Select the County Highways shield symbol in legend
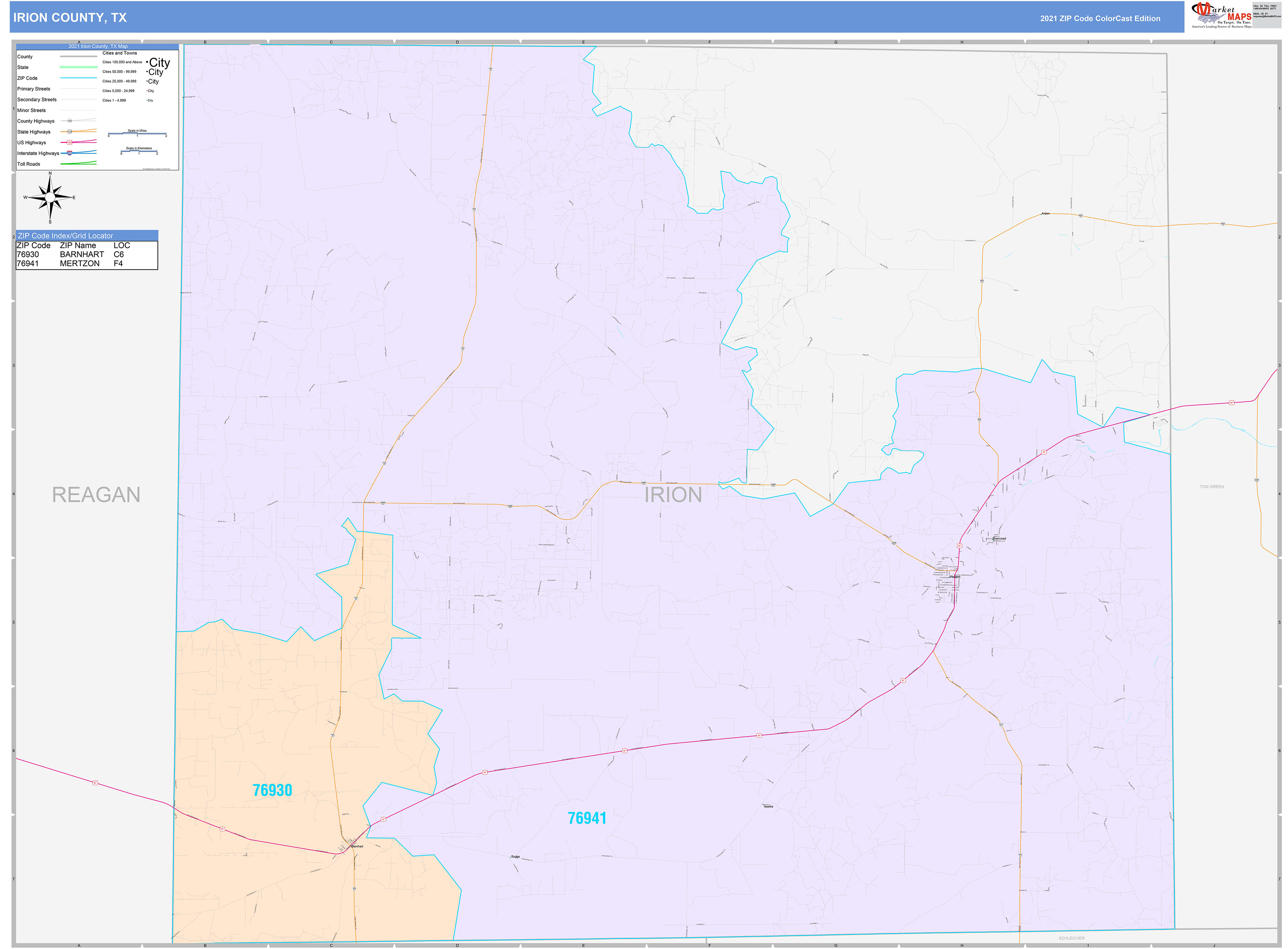 70,121
